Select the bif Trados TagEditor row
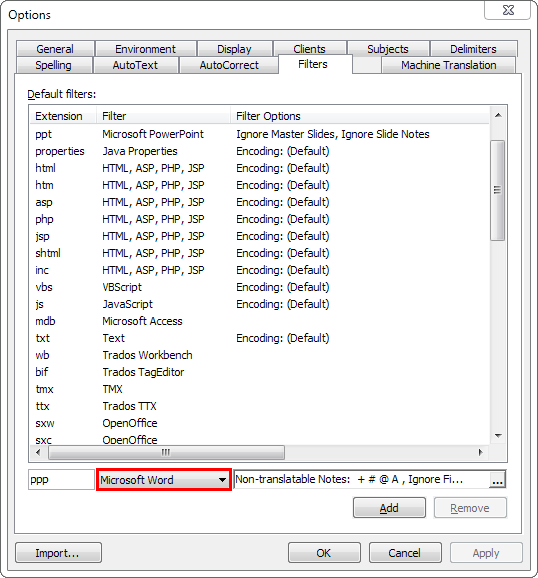This screenshot has width=538, height=578. [x=260, y=372]
